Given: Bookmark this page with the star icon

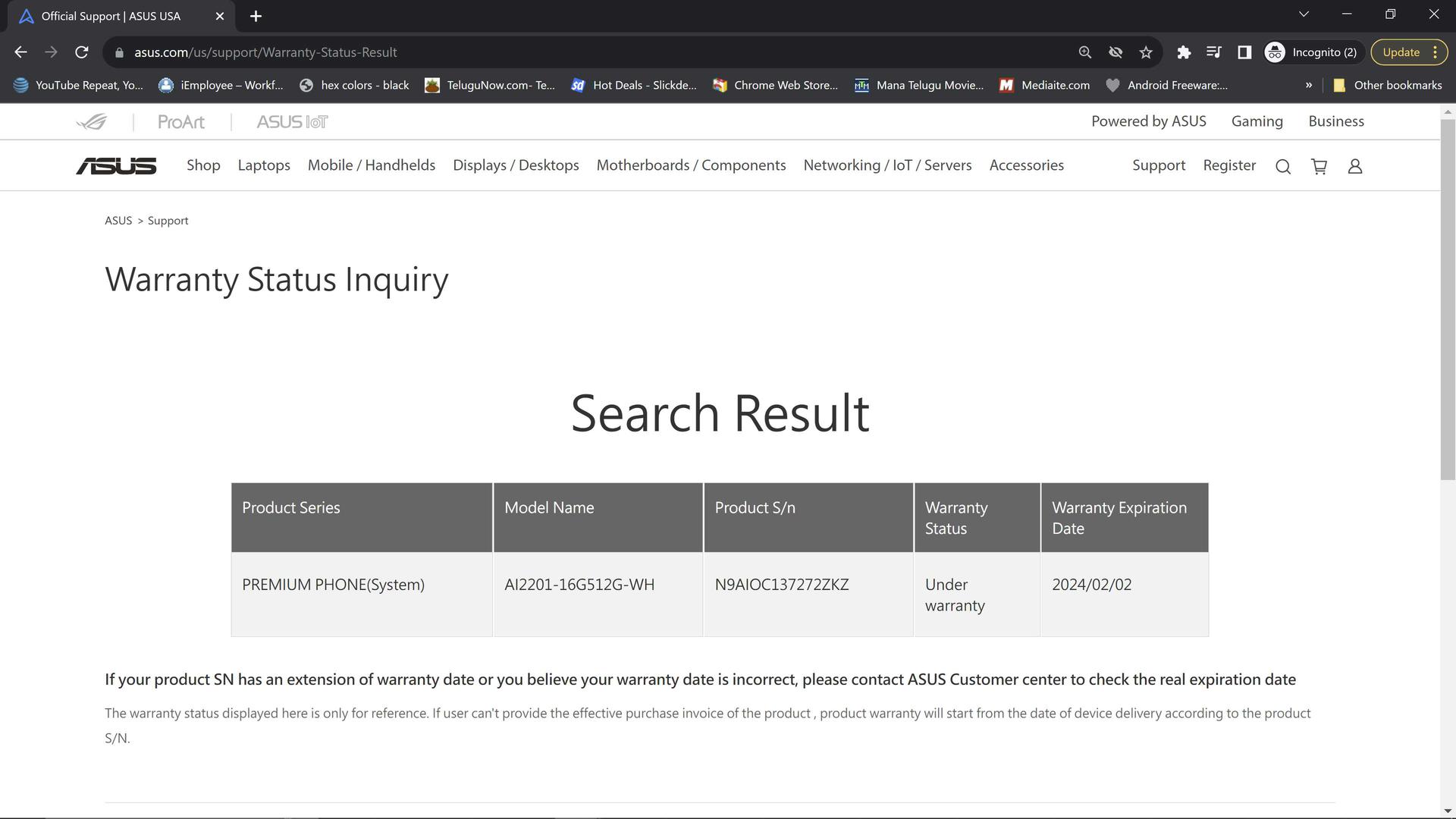Looking at the screenshot, I should [x=1146, y=52].
